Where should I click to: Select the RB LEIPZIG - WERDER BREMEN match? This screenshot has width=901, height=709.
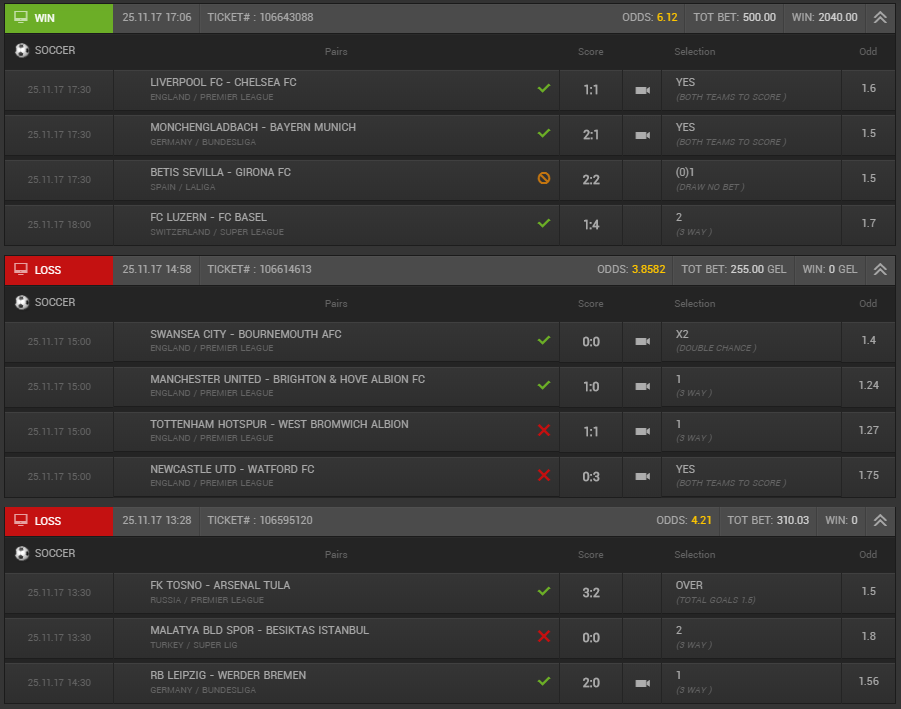228,675
